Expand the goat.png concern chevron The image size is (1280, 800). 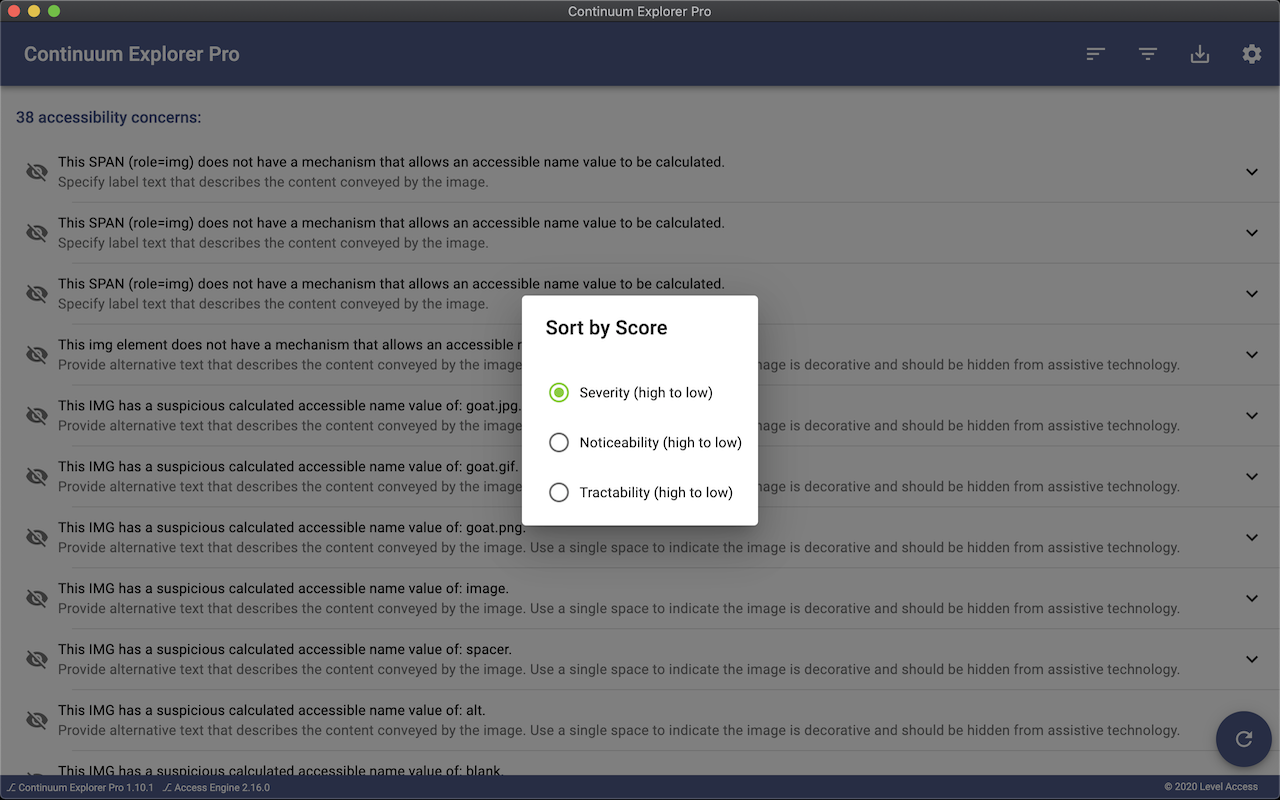pos(1252,538)
